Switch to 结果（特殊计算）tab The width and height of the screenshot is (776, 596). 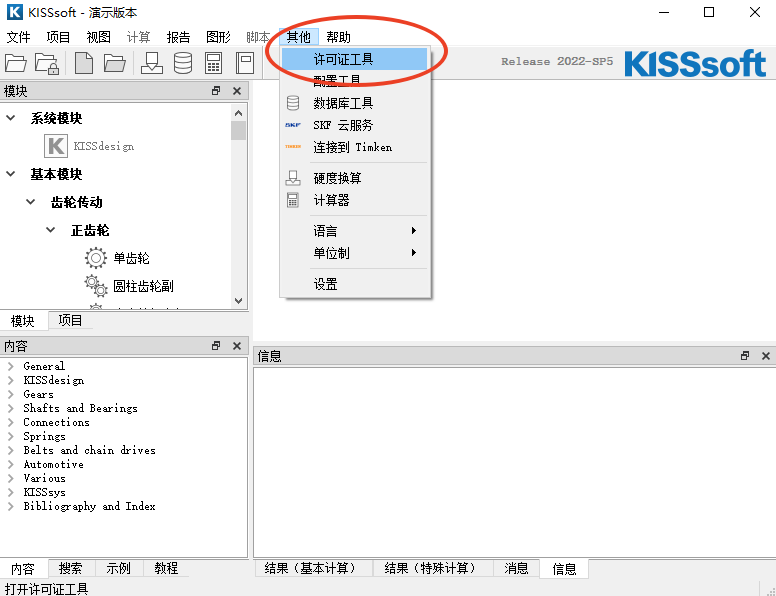tap(433, 568)
